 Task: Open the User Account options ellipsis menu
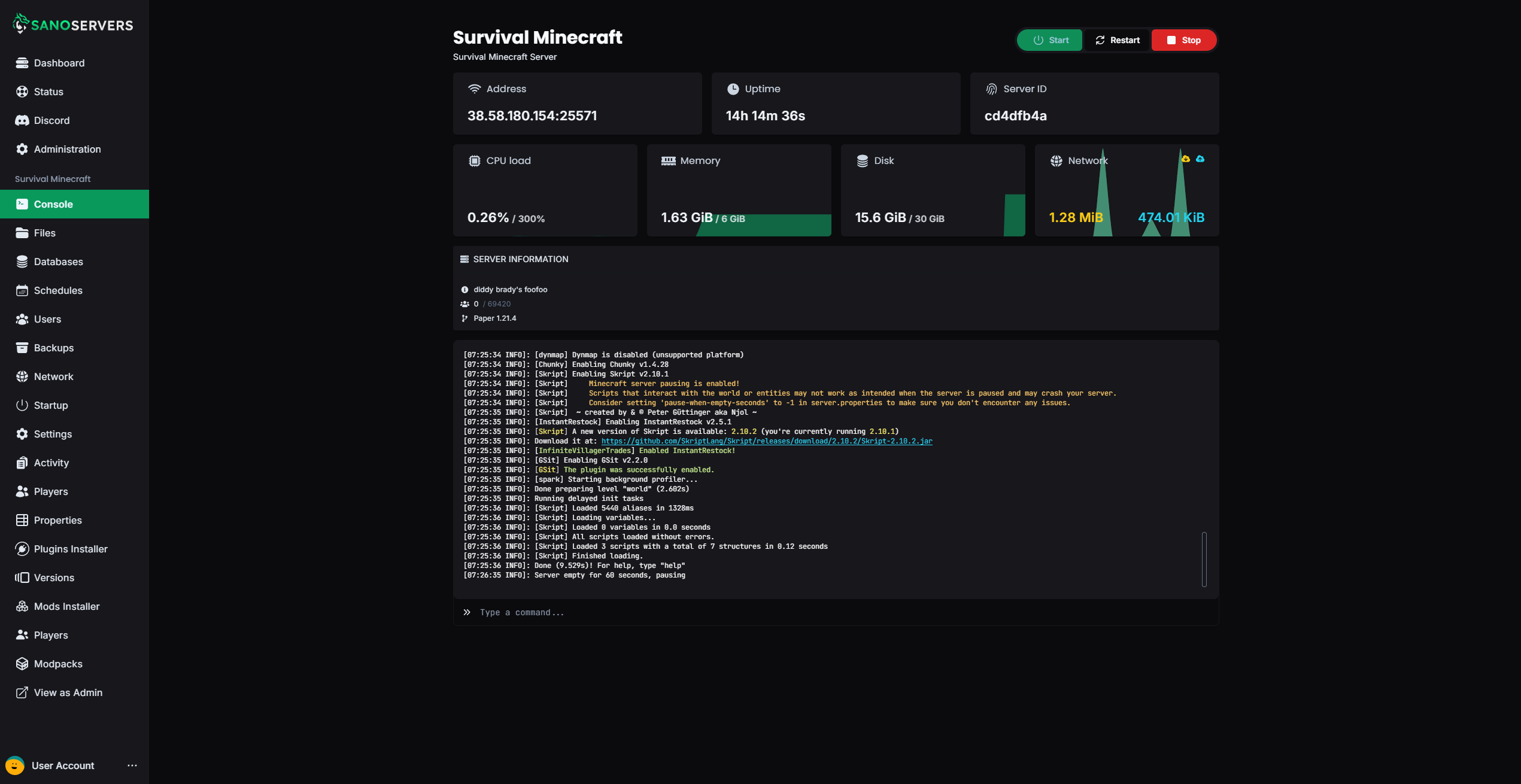132,765
